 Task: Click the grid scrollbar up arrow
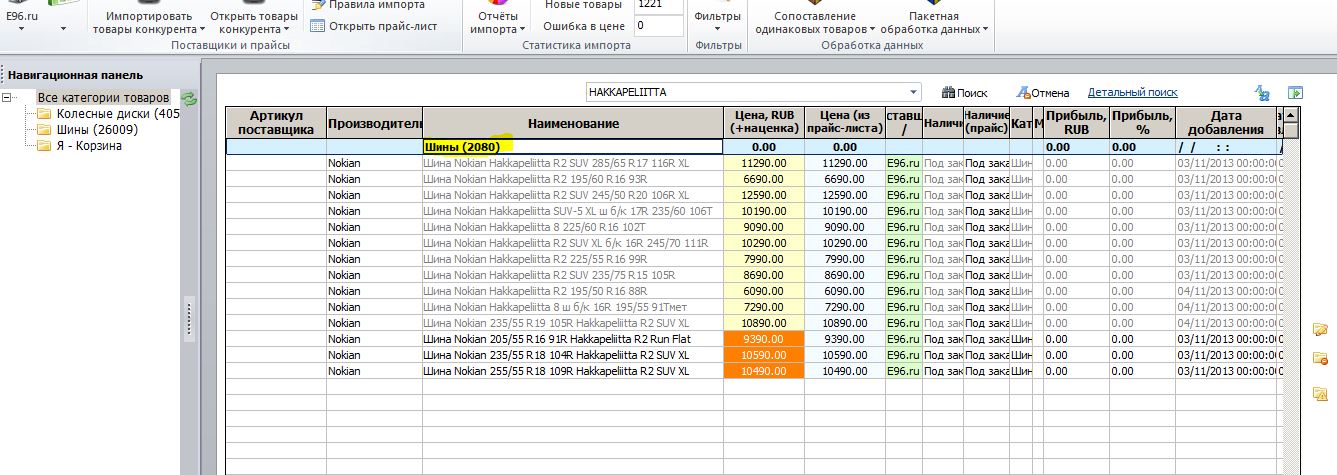(x=1290, y=116)
